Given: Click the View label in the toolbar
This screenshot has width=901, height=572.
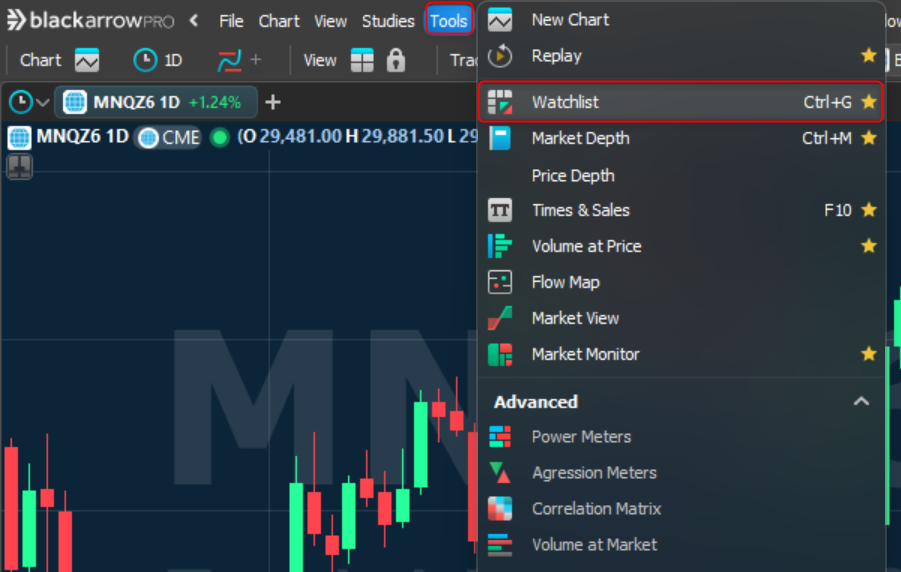Looking at the screenshot, I should pyautogui.click(x=319, y=60).
